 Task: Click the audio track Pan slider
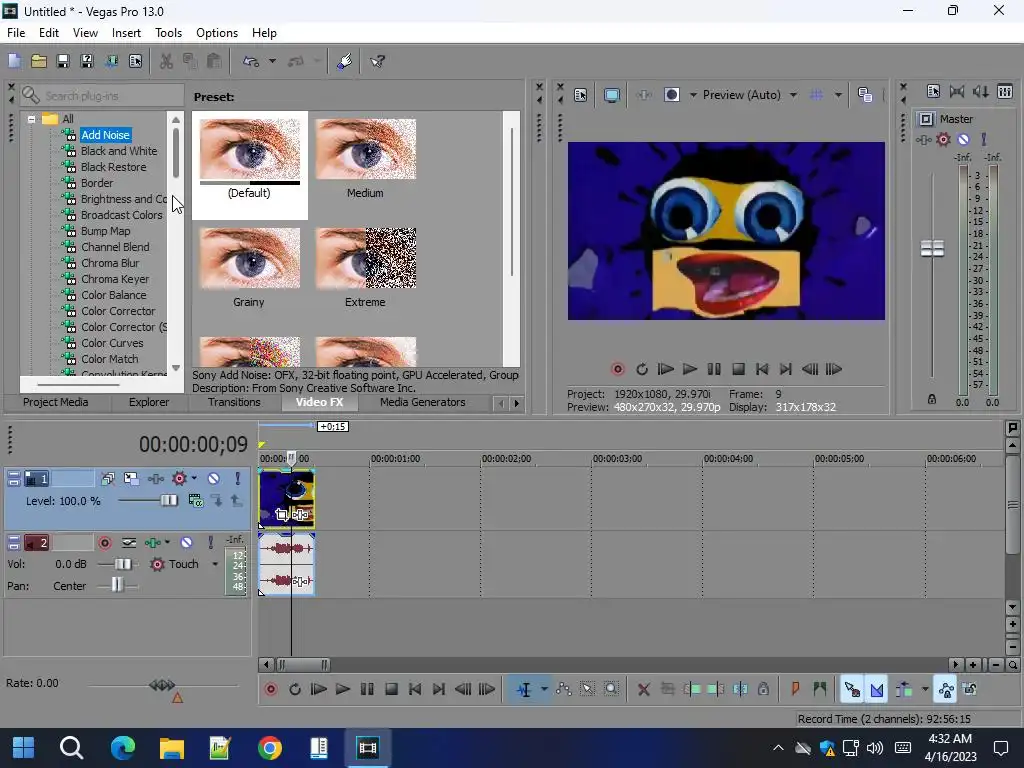[117, 586]
